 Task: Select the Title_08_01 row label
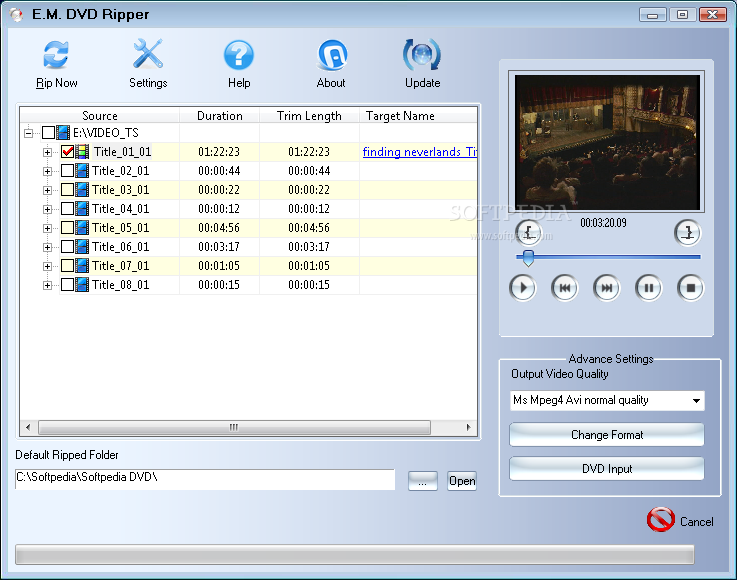[120, 285]
